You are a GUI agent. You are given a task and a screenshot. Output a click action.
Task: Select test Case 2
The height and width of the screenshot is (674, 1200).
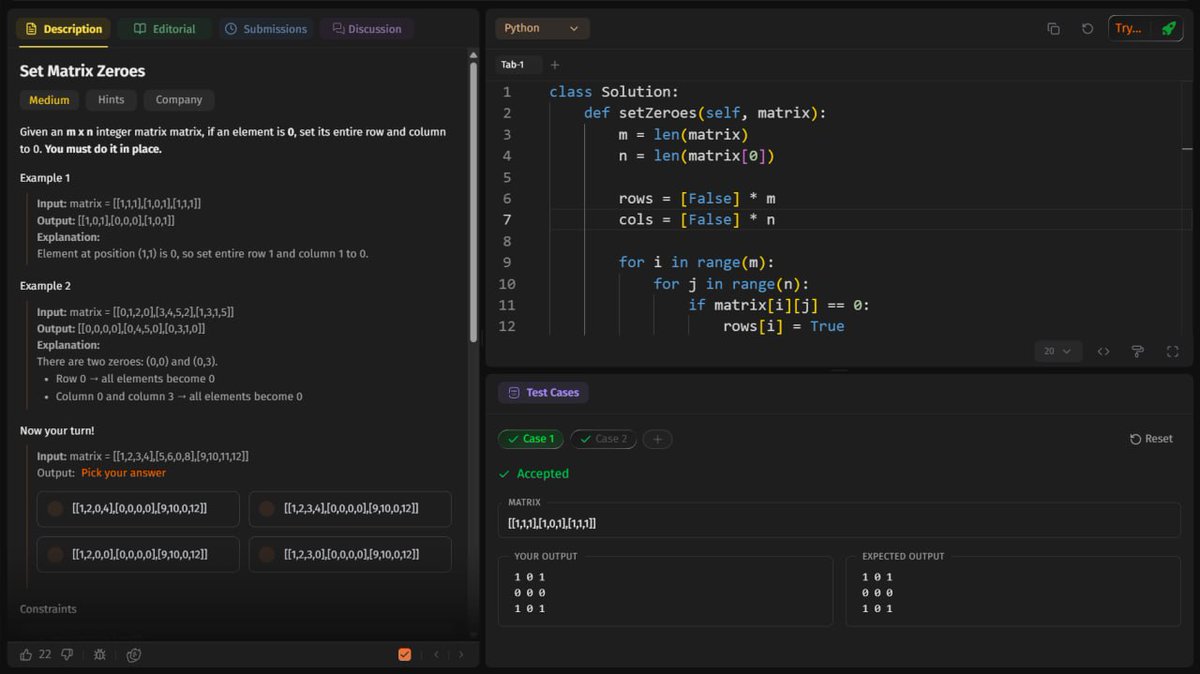(x=603, y=439)
